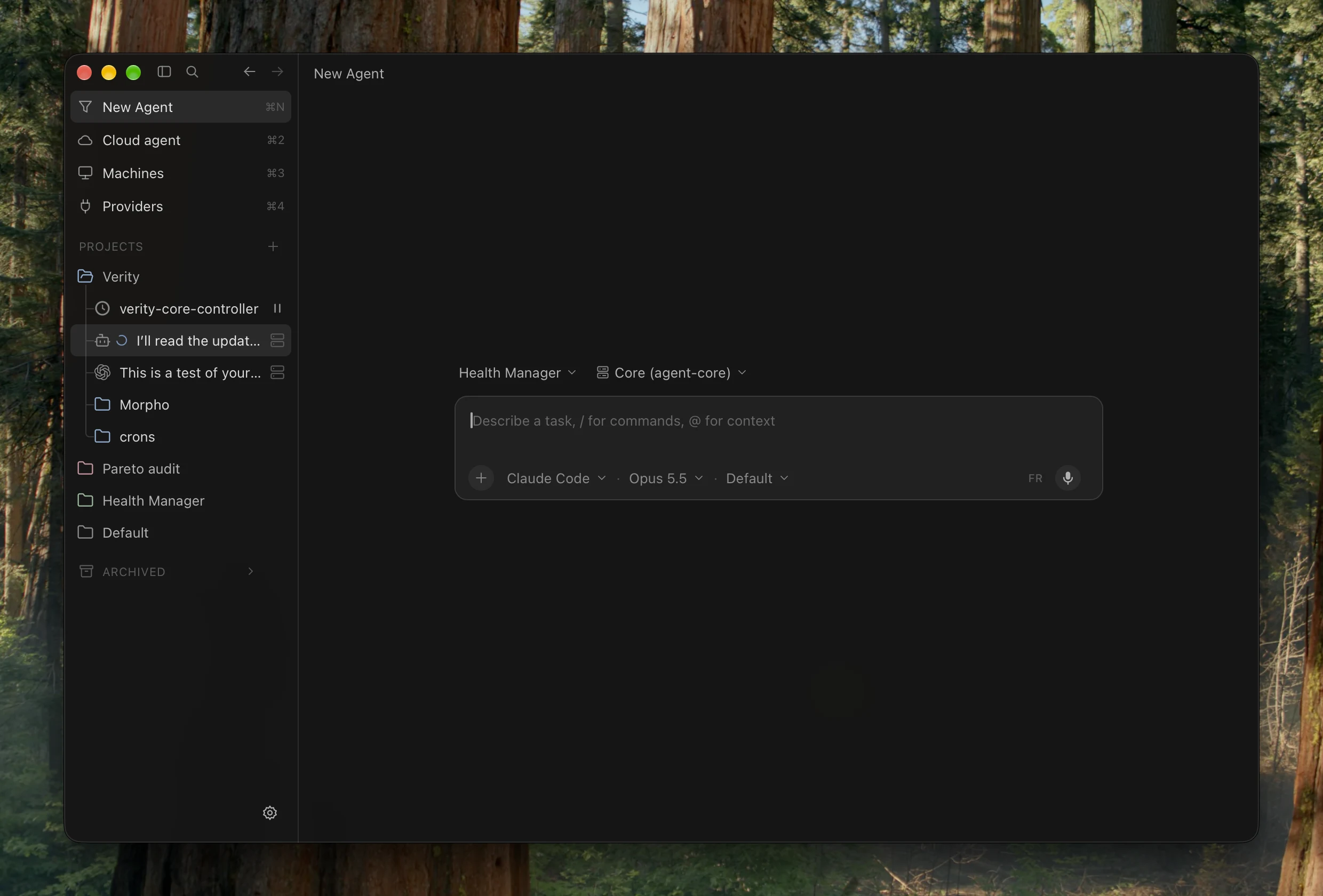Open settings with the gear icon
The width and height of the screenshot is (1323, 896).
coord(270,813)
